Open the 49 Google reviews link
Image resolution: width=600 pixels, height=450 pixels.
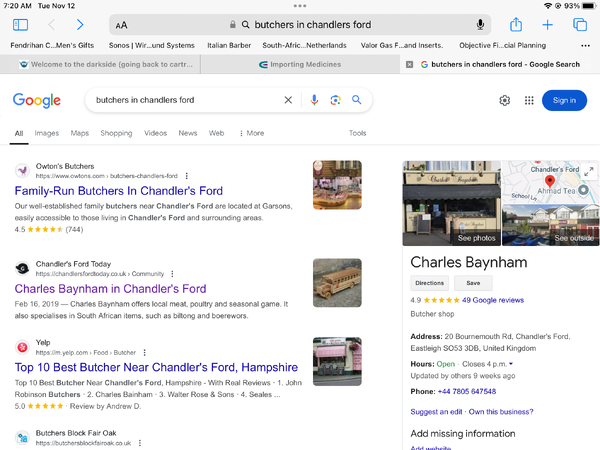pos(492,300)
